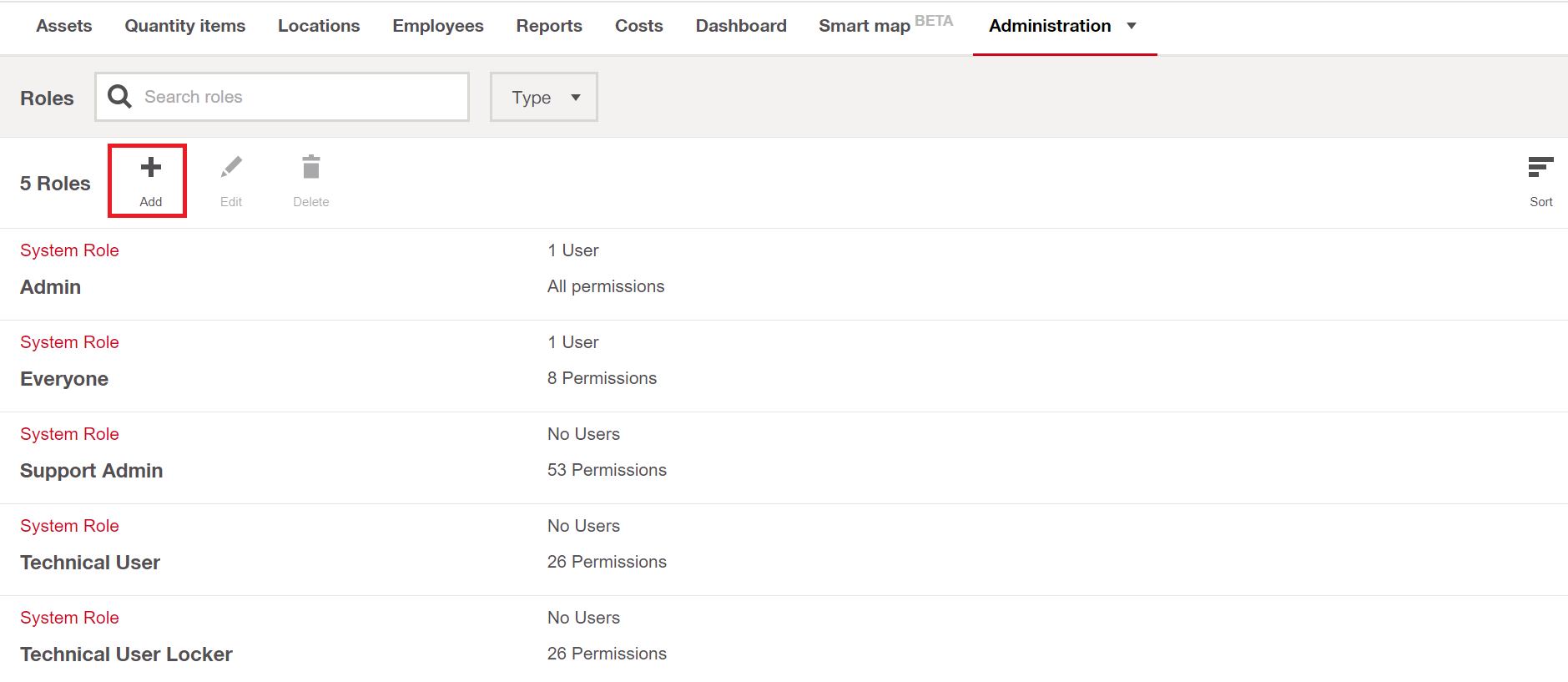
Task: Navigate to the Reports tab
Action: click(x=549, y=26)
